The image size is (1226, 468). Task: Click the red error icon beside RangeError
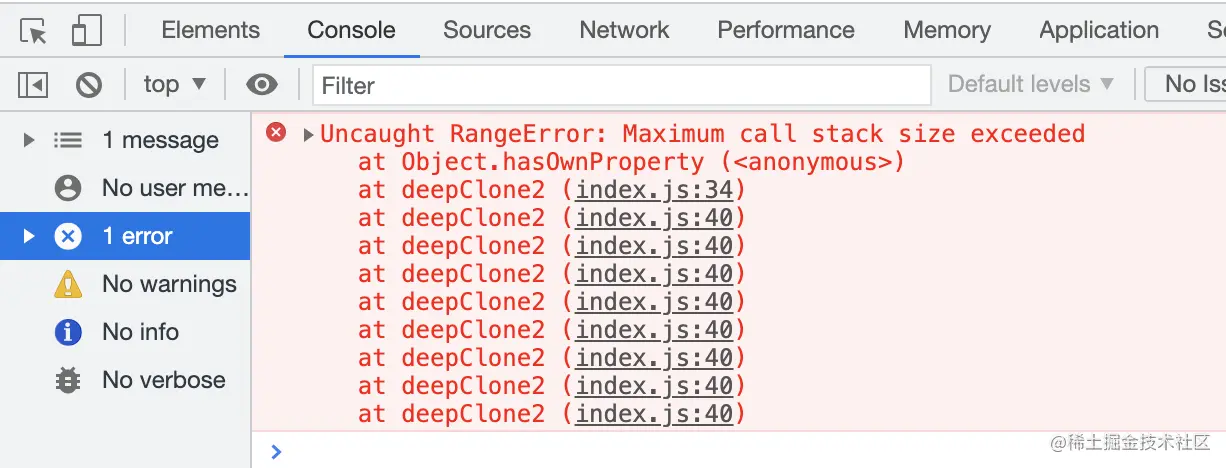(x=276, y=133)
